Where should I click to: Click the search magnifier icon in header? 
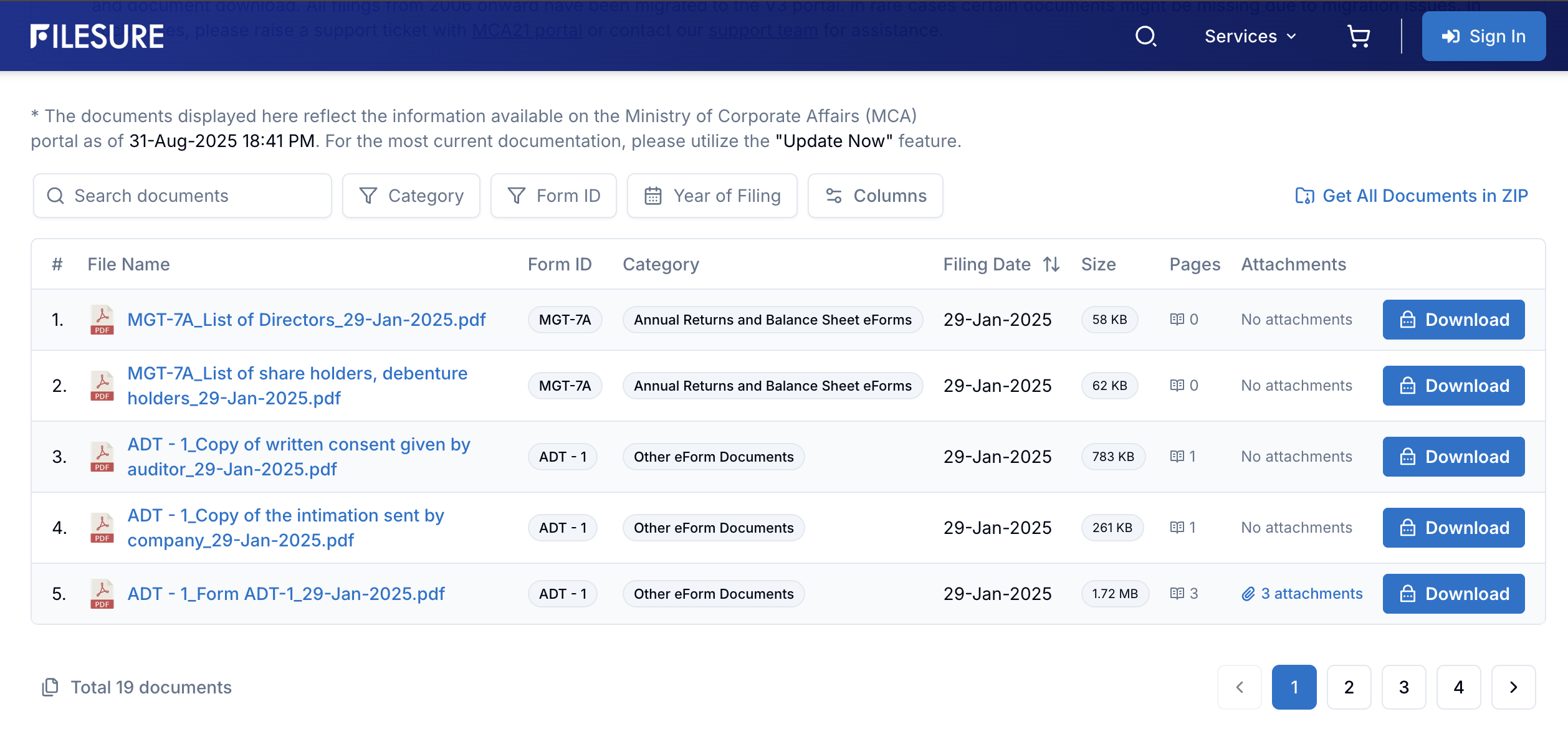click(1145, 36)
